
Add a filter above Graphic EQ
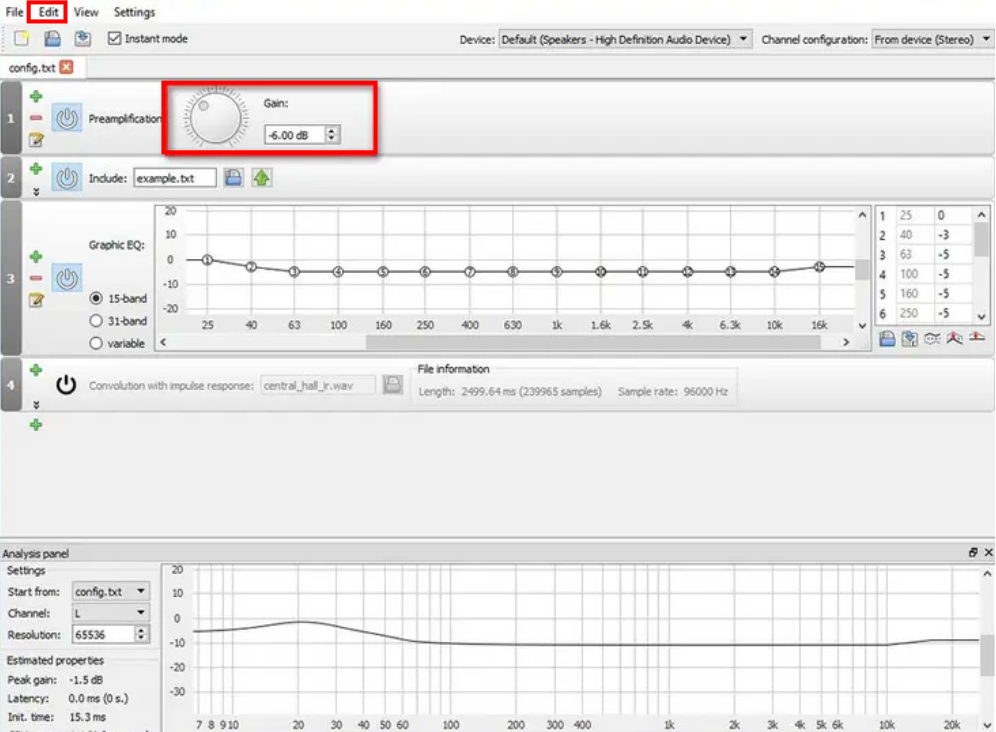pos(36,257)
